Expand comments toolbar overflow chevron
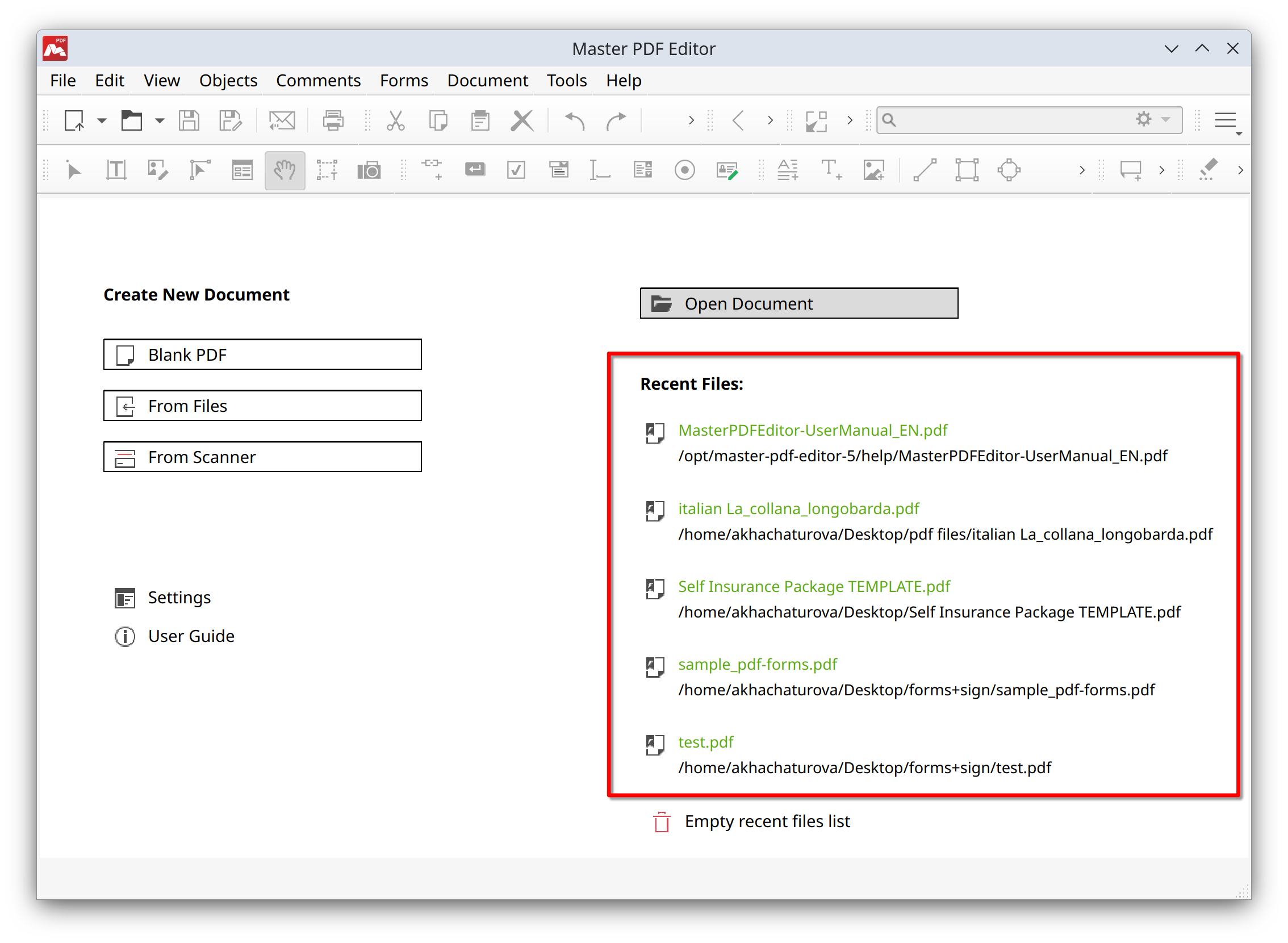 coord(1162,170)
